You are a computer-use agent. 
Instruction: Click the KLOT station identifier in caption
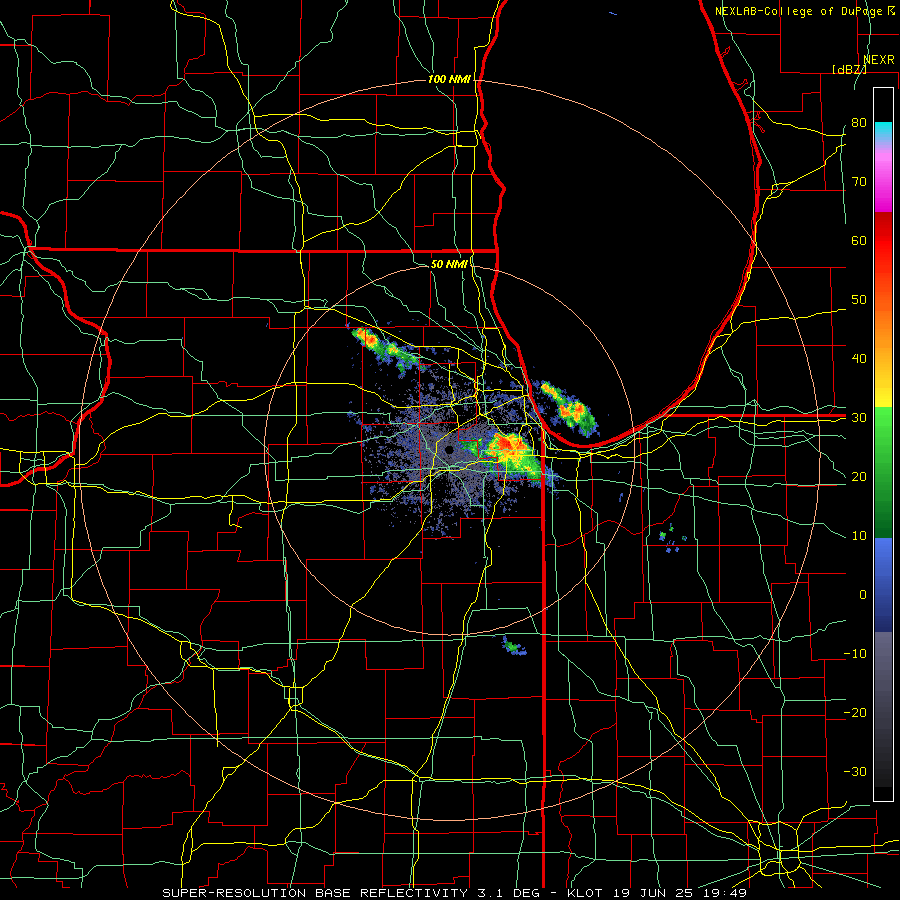[584, 893]
